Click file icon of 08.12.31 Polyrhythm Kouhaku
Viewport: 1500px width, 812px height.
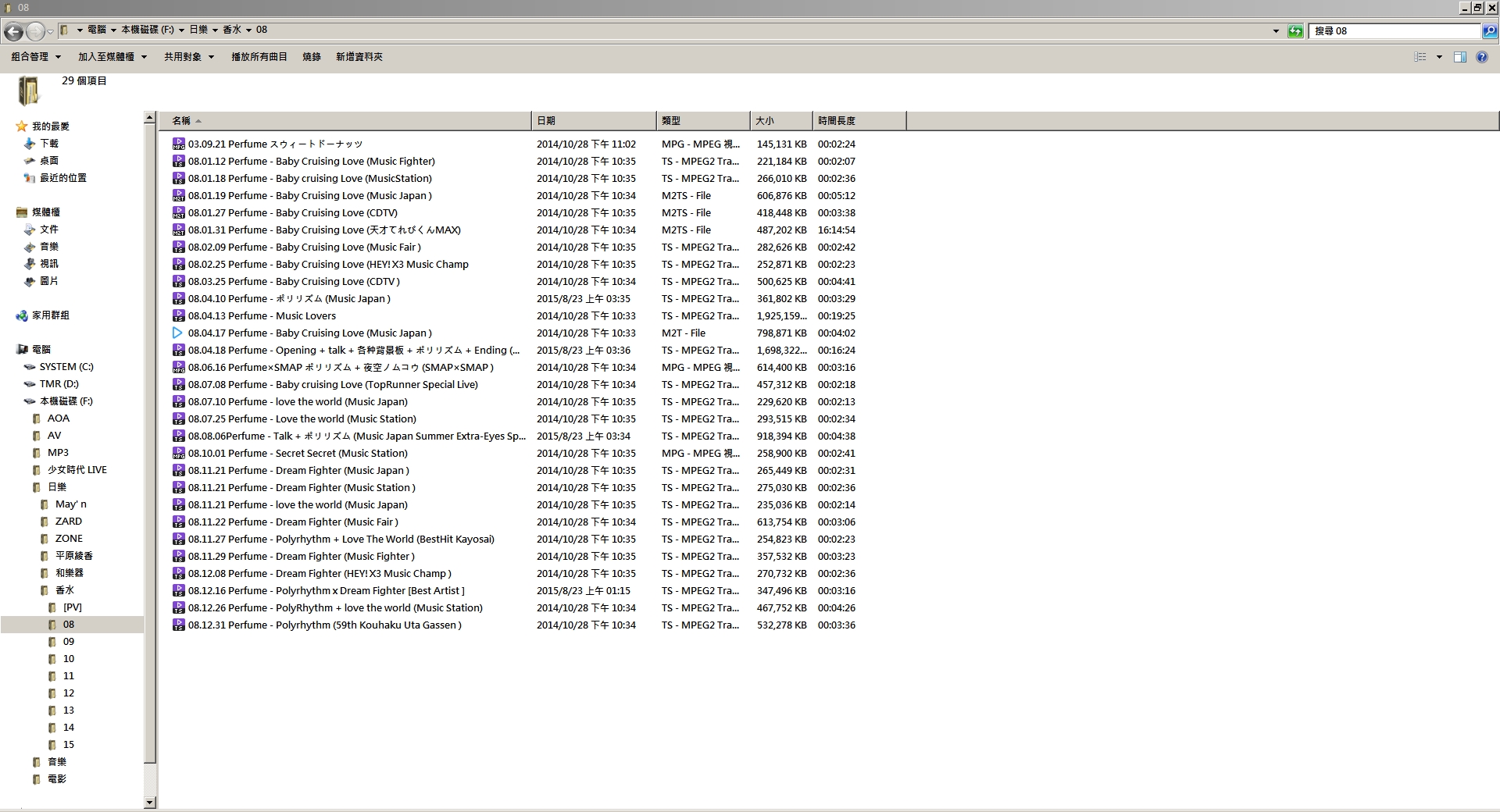pyautogui.click(x=178, y=625)
